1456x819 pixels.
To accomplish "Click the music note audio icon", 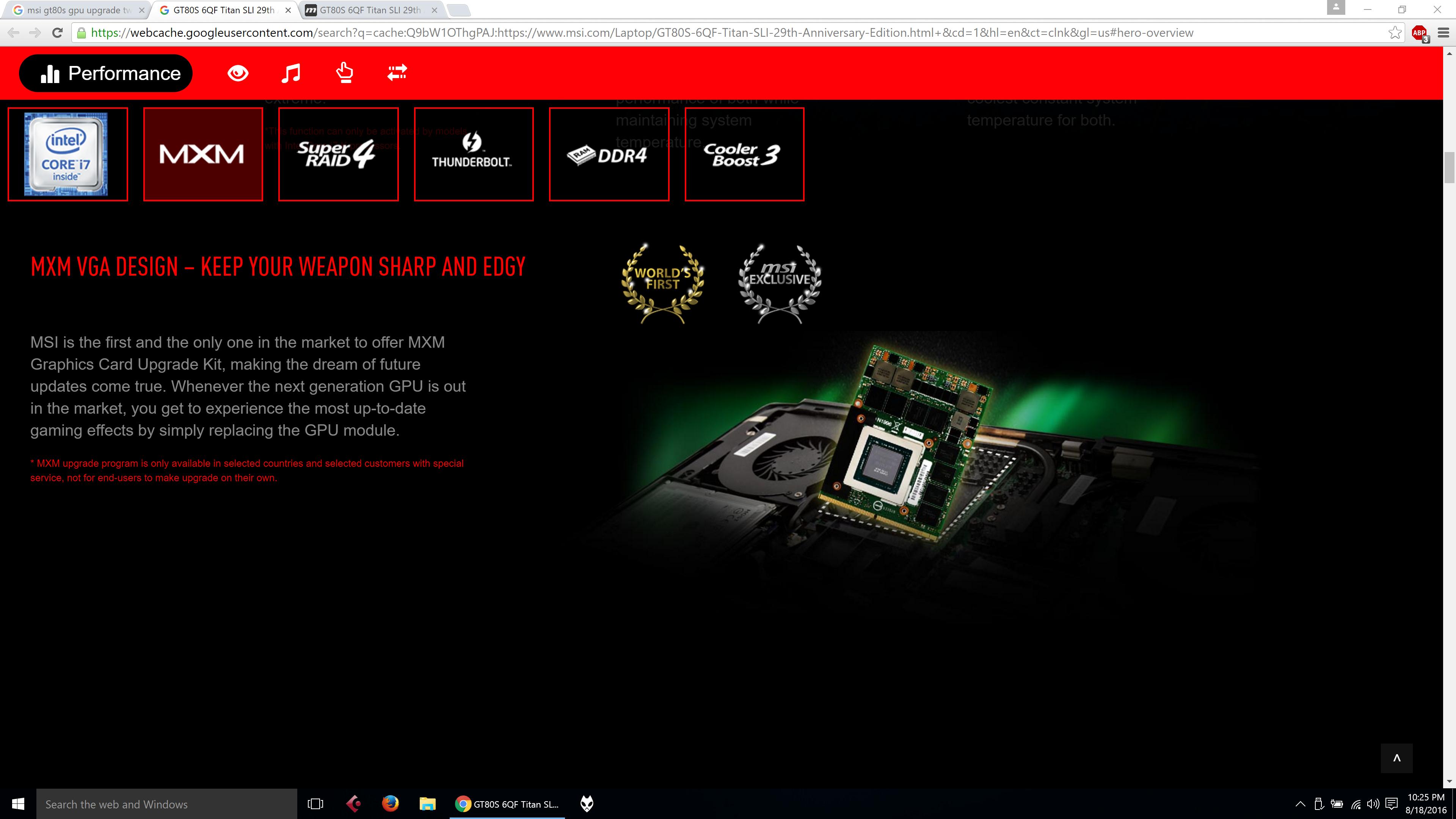I will point(291,74).
